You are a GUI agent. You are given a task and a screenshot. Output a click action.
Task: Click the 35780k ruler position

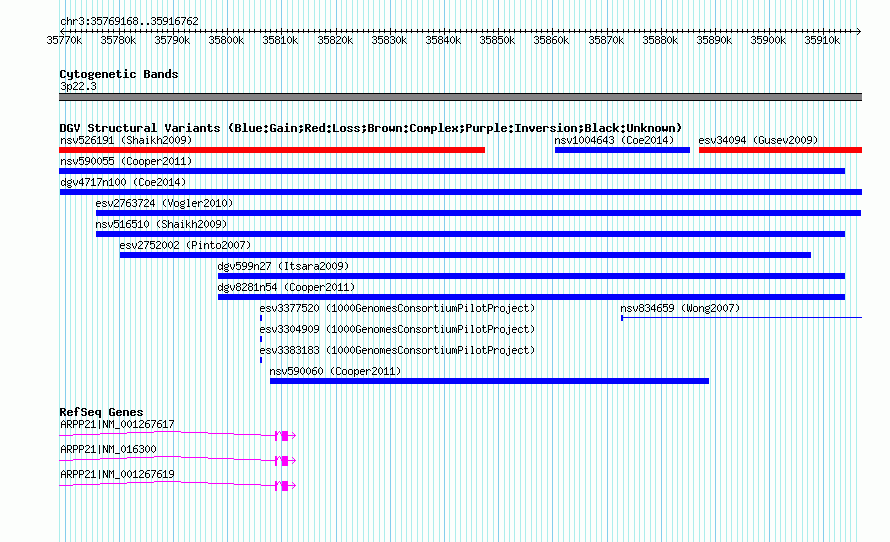click(118, 40)
